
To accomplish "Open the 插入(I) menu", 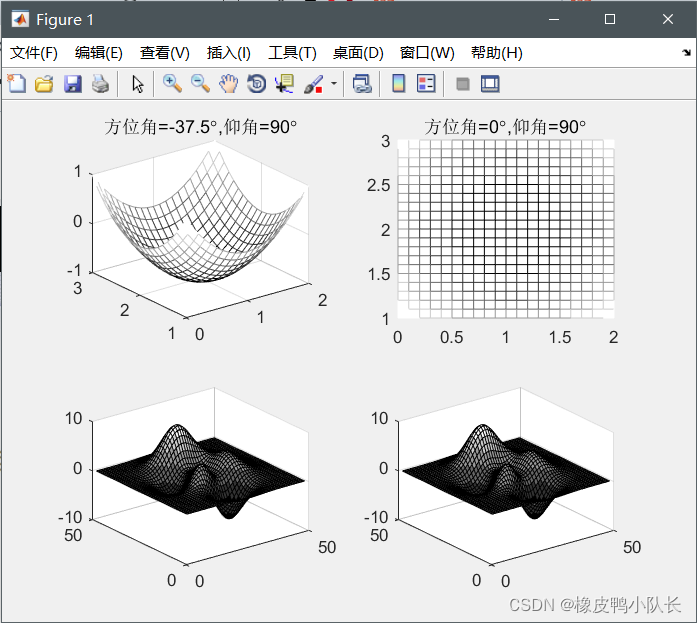I will [x=228, y=53].
